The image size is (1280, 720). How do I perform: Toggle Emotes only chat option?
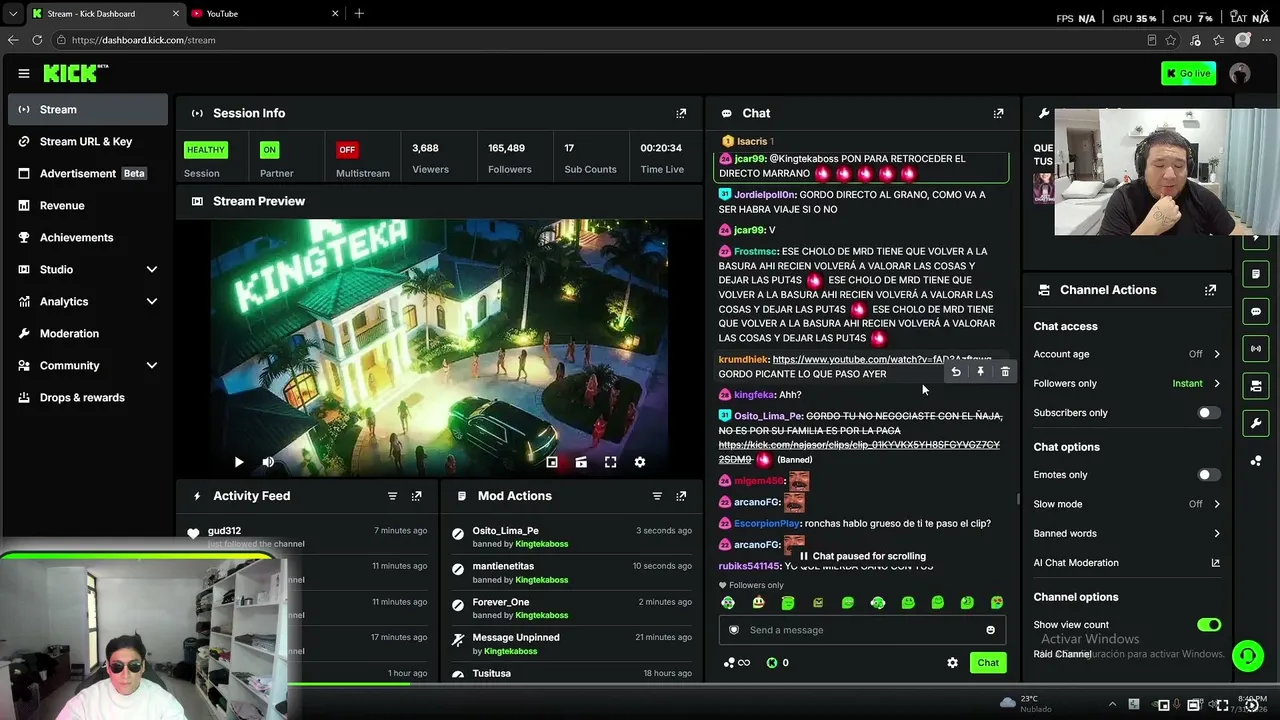(x=1209, y=475)
